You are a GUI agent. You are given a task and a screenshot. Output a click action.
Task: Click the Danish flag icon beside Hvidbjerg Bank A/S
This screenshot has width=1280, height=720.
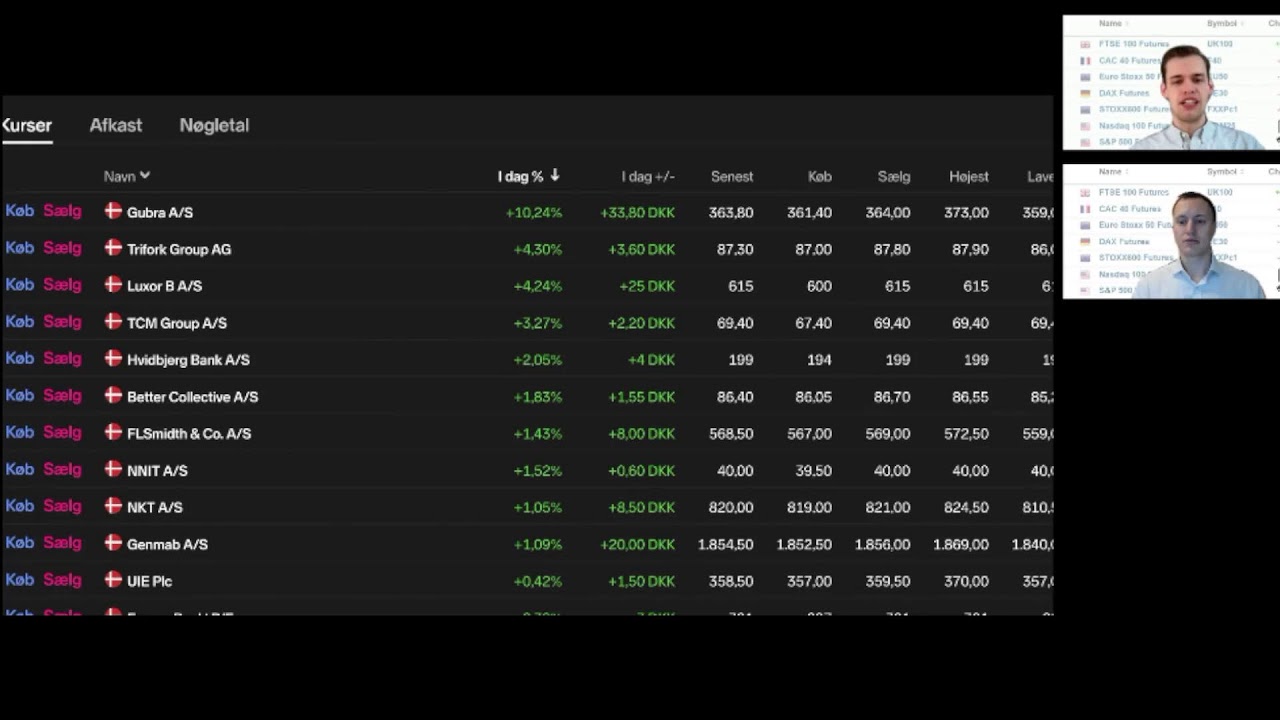pos(113,358)
